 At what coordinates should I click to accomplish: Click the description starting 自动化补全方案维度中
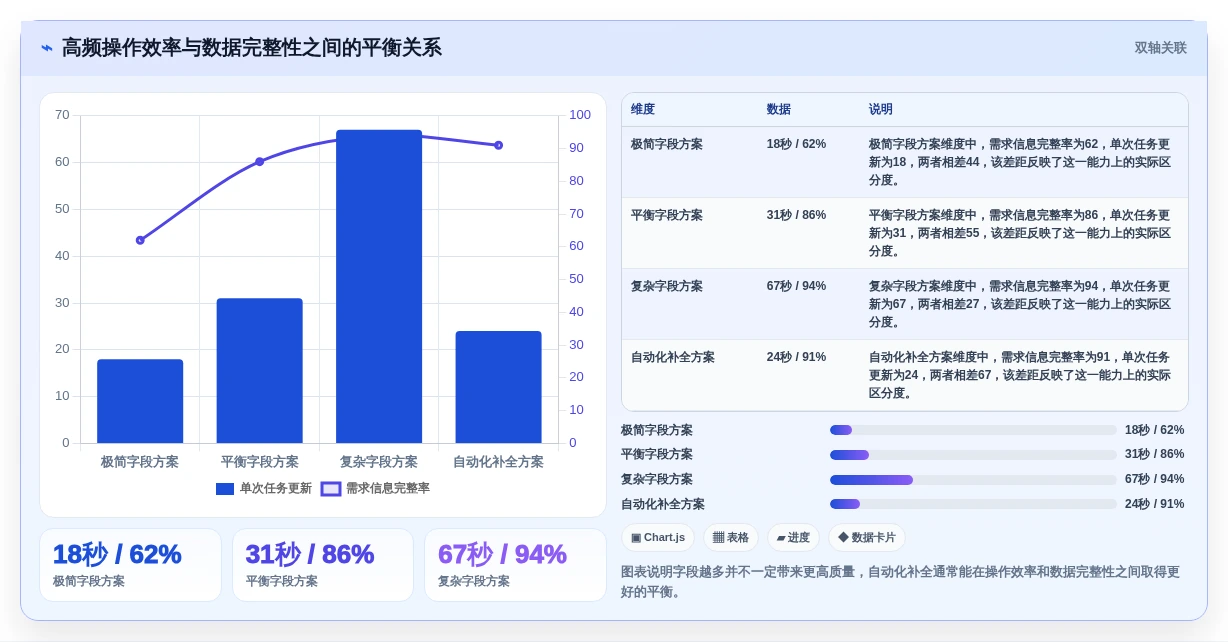(x=1020, y=375)
